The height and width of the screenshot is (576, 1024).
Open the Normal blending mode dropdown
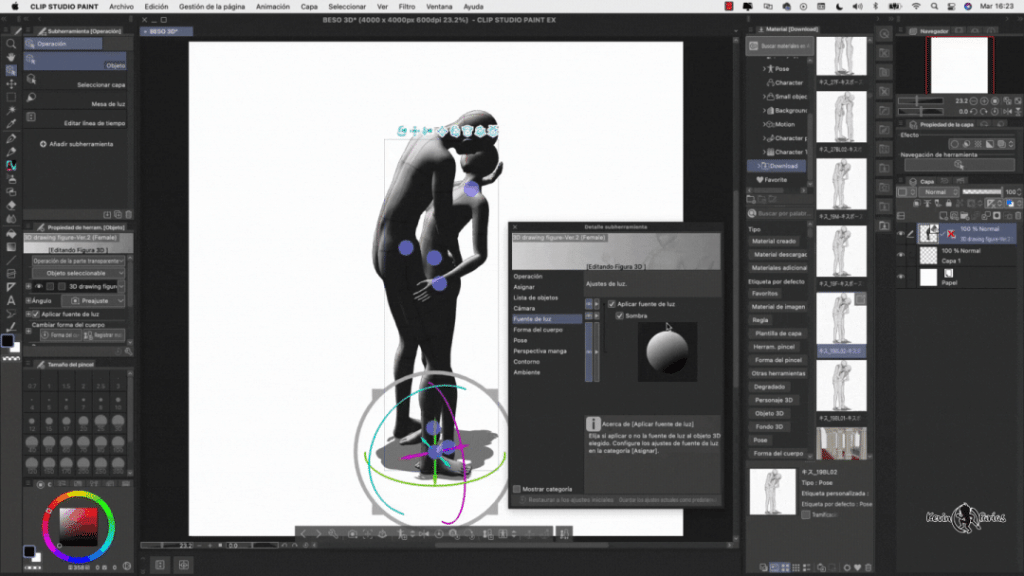pos(938,192)
